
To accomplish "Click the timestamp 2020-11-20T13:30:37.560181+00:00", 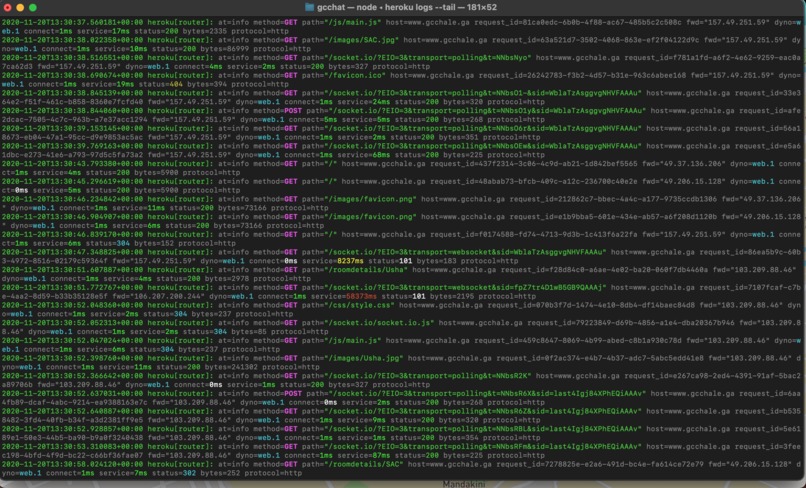I will pos(72,22).
